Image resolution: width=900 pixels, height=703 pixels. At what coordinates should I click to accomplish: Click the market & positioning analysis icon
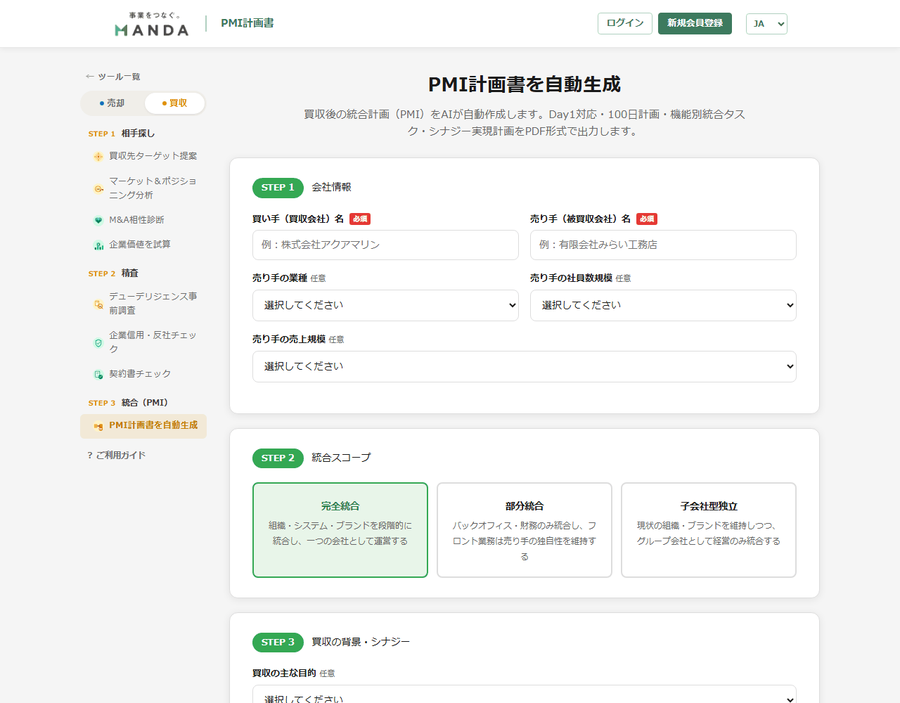click(98, 189)
